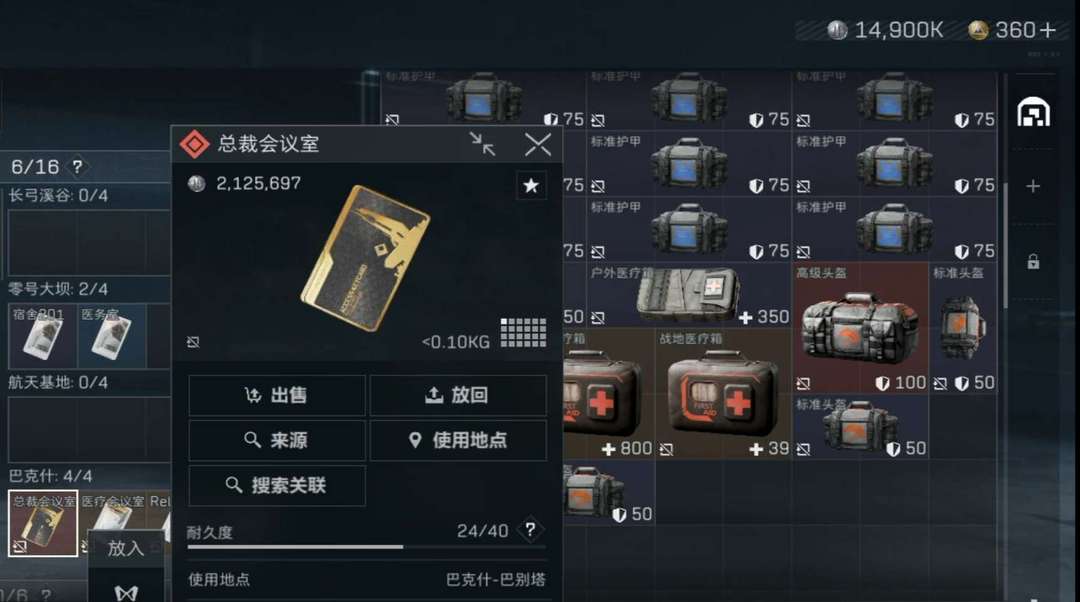Select the 宿舍201 key card thumbnail
Viewport: 1080px width, 602px height.
[43, 336]
